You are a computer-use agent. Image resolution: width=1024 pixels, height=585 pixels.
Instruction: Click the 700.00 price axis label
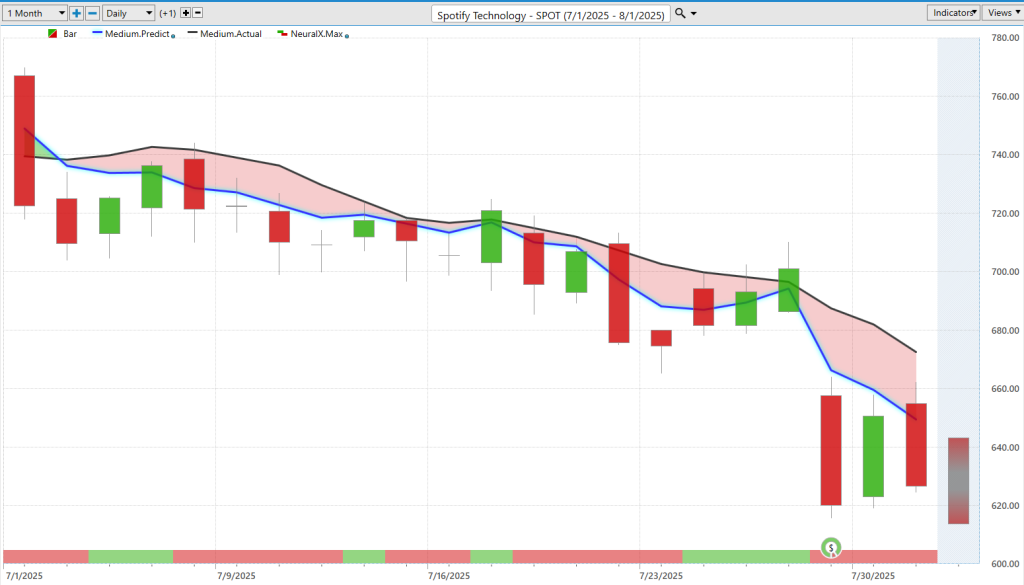point(1005,272)
